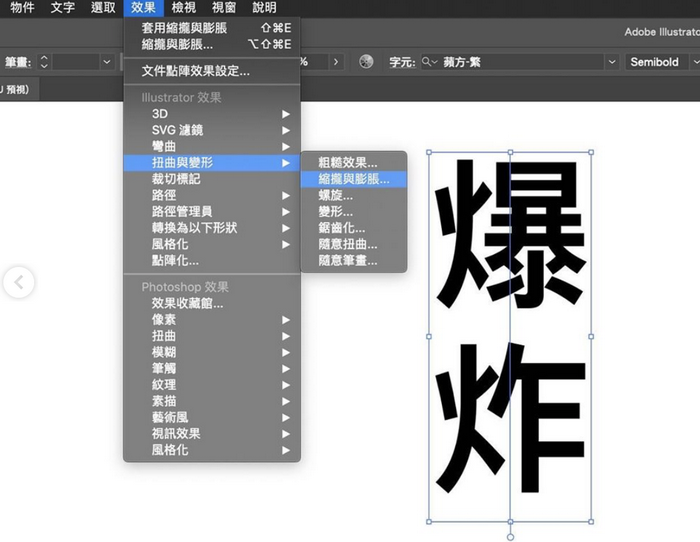Click 文件點陣效果設定... menu item
The height and width of the screenshot is (542, 700).
pyautogui.click(x=196, y=71)
